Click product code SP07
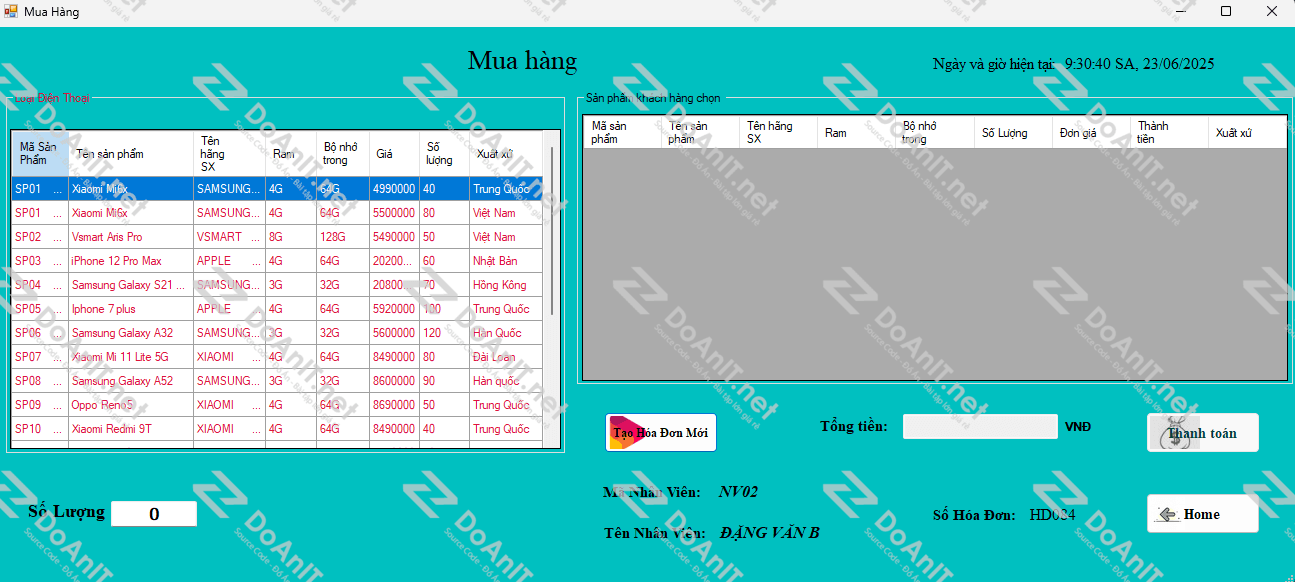1295x582 pixels. click(40, 357)
